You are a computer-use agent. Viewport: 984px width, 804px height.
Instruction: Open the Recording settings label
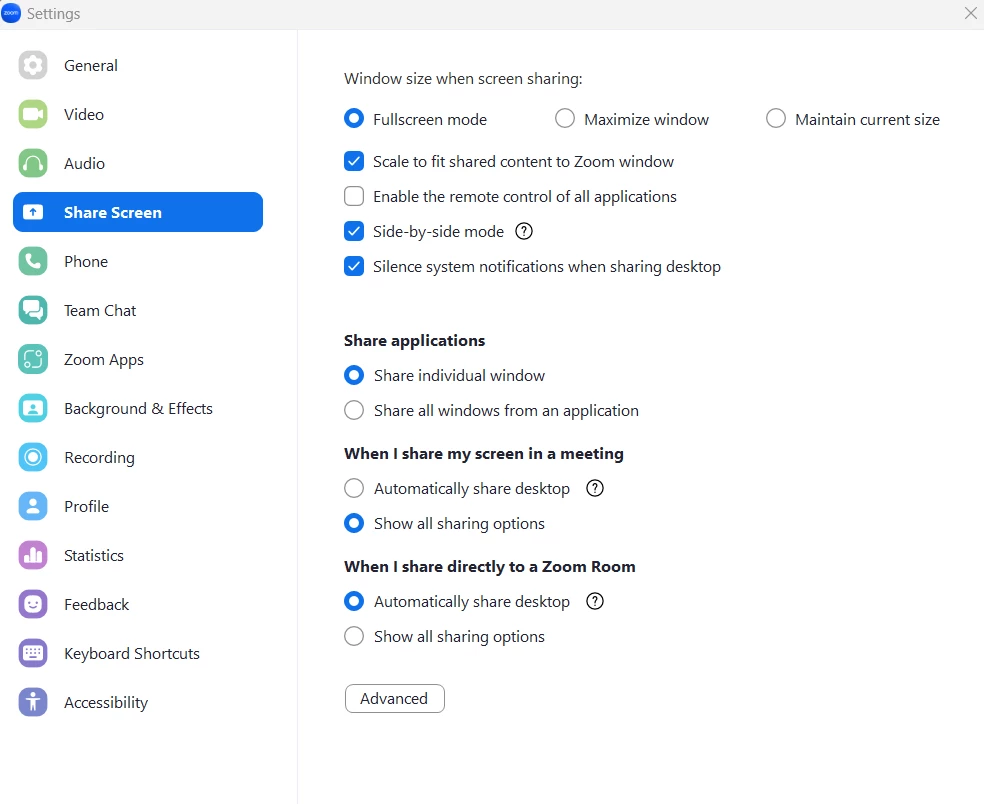99,458
